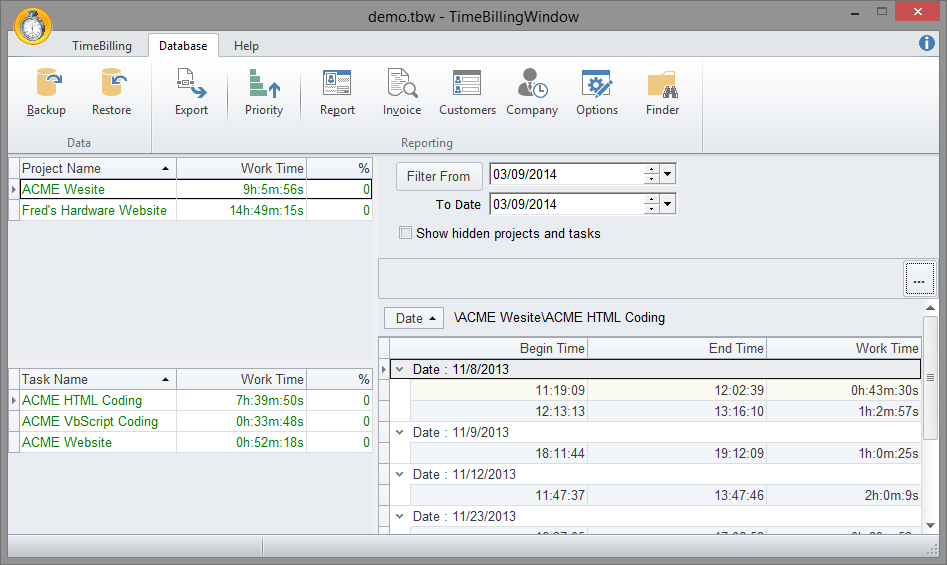Click the Filter From button
The height and width of the screenshot is (565, 947).
(x=439, y=176)
